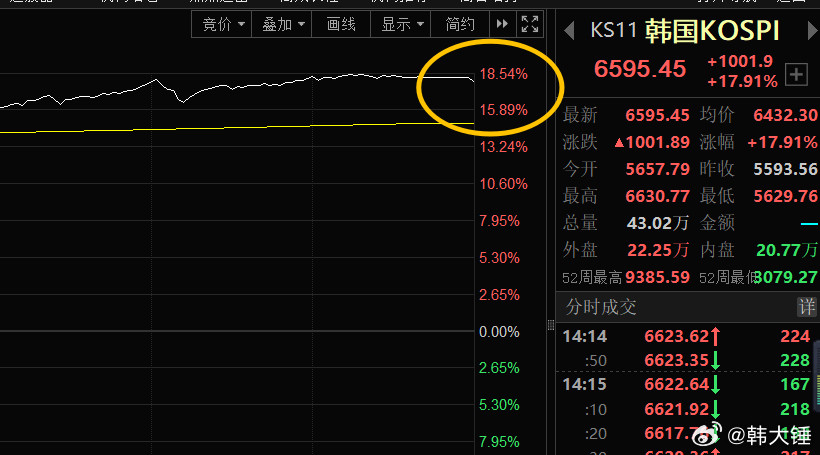The width and height of the screenshot is (820, 455).
Task: Click the 均价 value 6432.30
Action: [785, 115]
